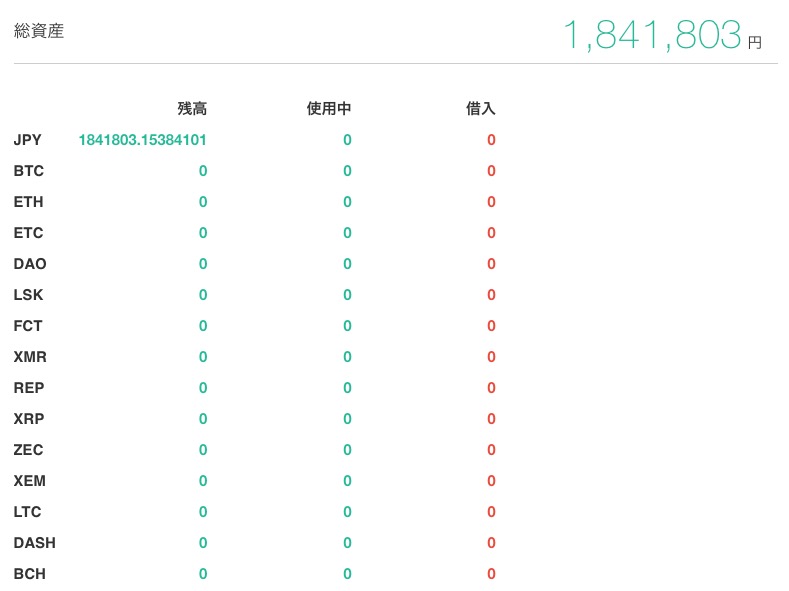Select the DASH 残高 balance value
Image resolution: width=789 pixels, height=591 pixels.
203,543
